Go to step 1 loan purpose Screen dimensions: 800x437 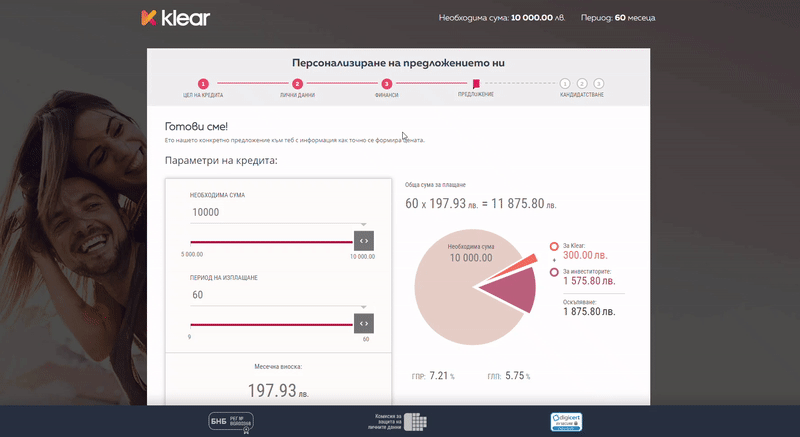point(203,84)
